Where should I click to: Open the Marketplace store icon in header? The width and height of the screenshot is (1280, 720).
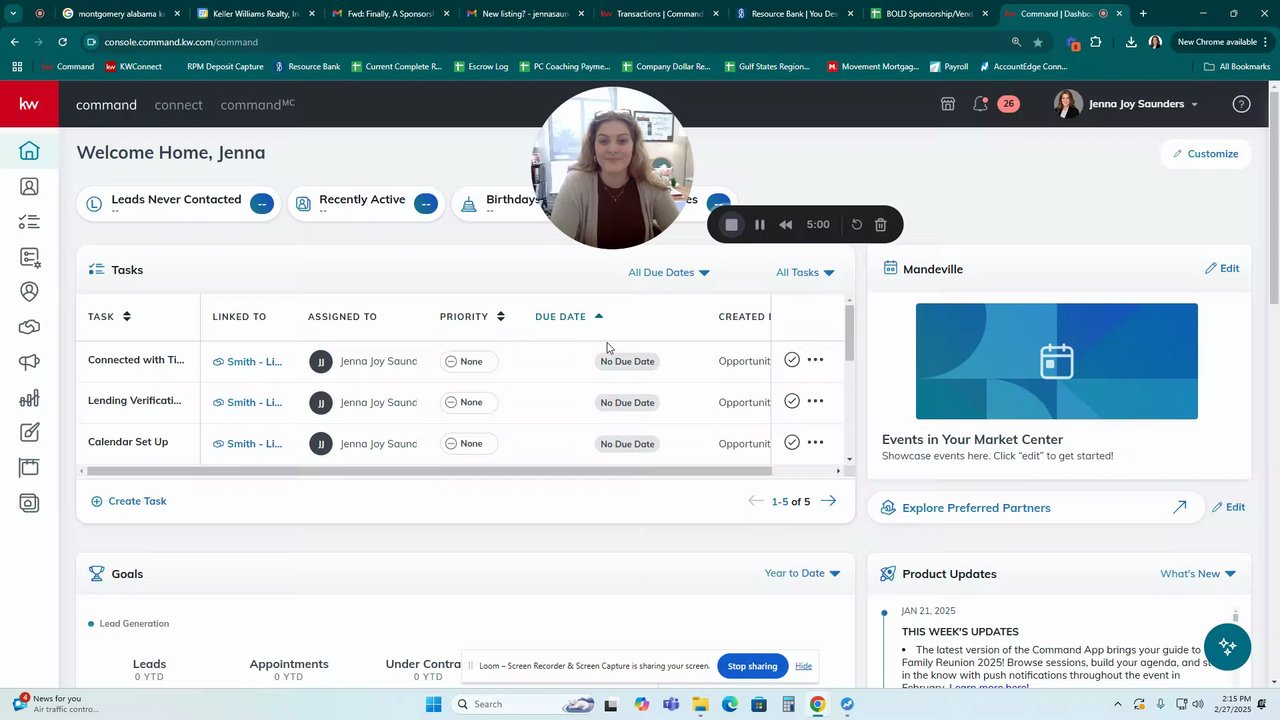click(x=948, y=104)
